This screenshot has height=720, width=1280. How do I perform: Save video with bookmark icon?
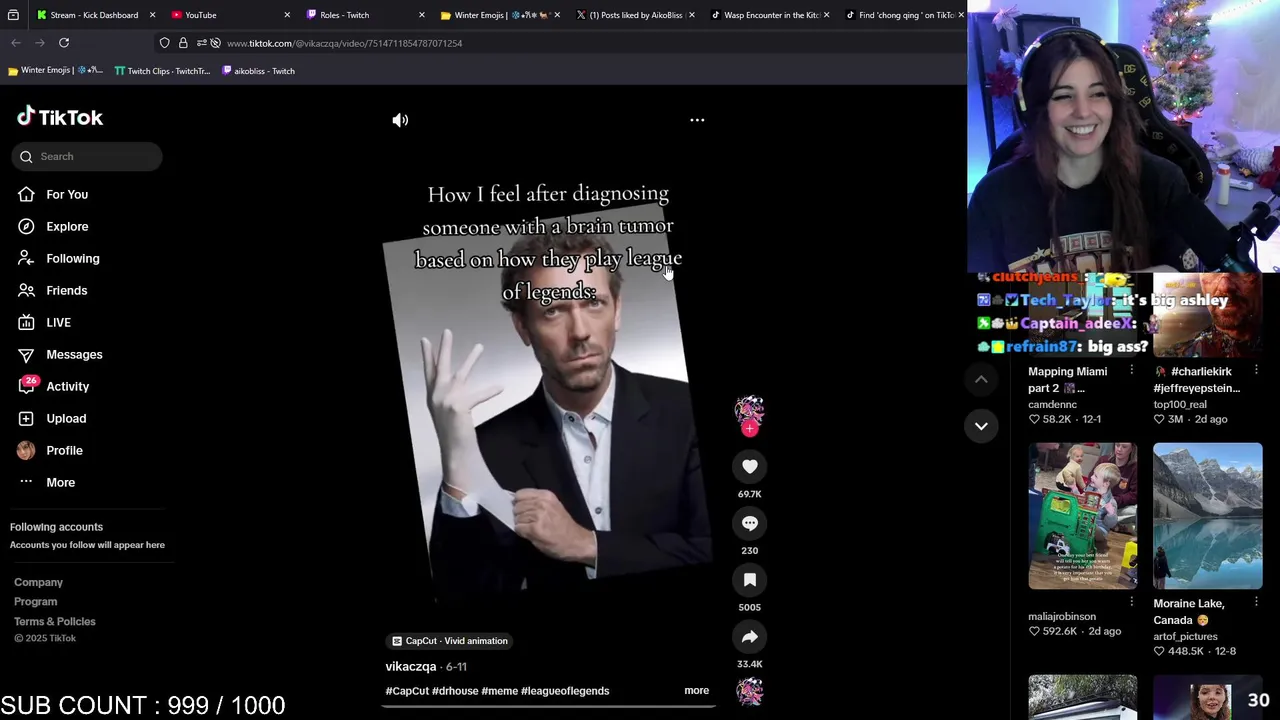[x=749, y=580]
